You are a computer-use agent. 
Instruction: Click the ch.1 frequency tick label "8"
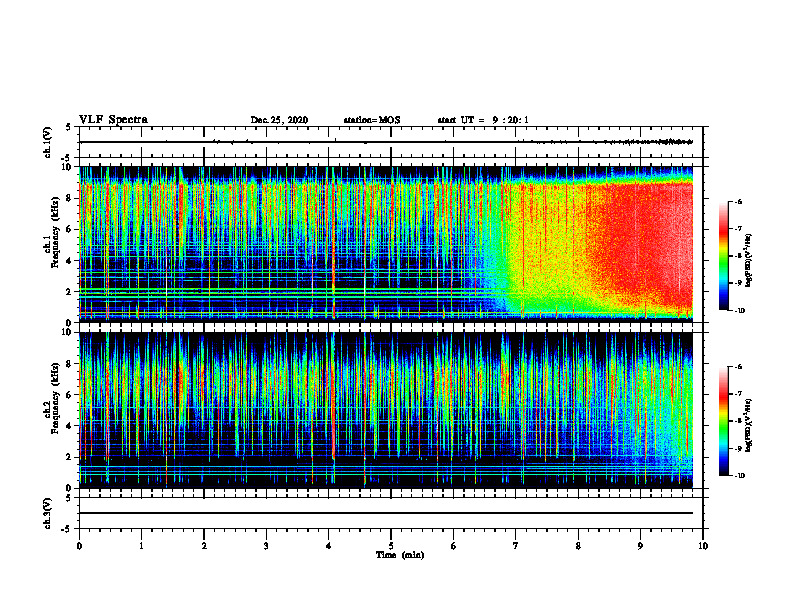[70, 198]
